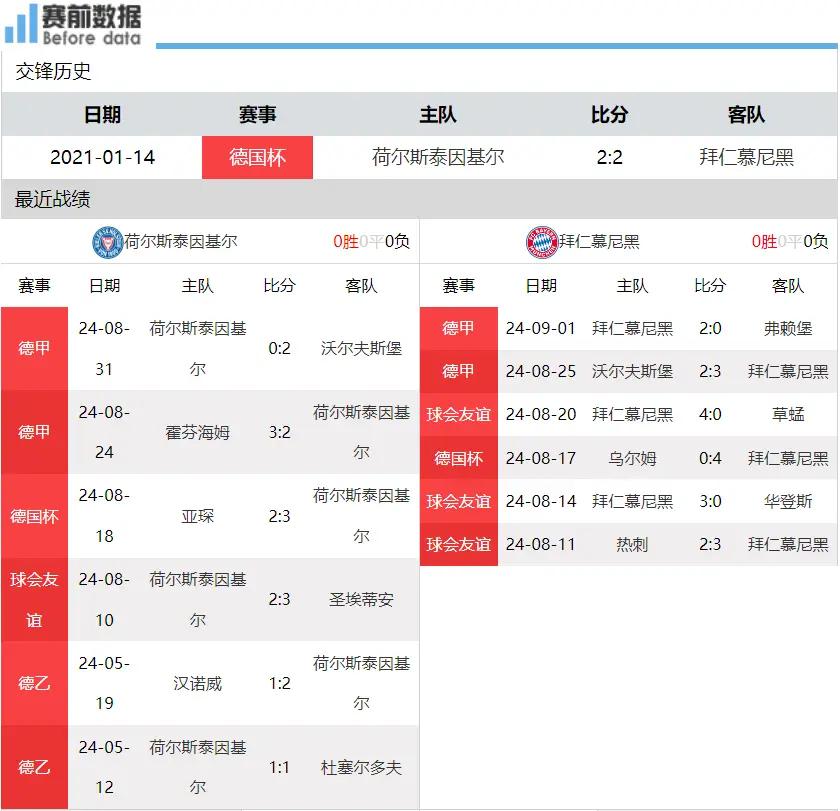The image size is (840, 811).
Task: Click the 华登斯 away team cell
Action: pyautogui.click(x=788, y=501)
